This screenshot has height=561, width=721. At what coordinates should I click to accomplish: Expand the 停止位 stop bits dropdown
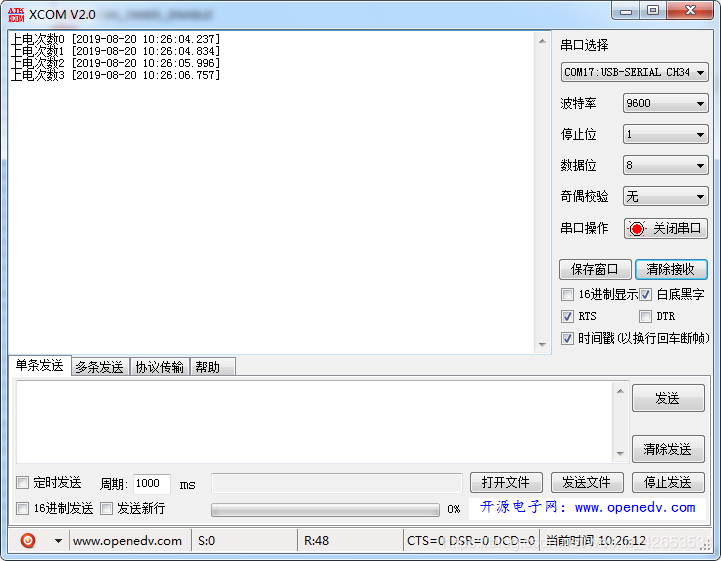pyautogui.click(x=665, y=134)
